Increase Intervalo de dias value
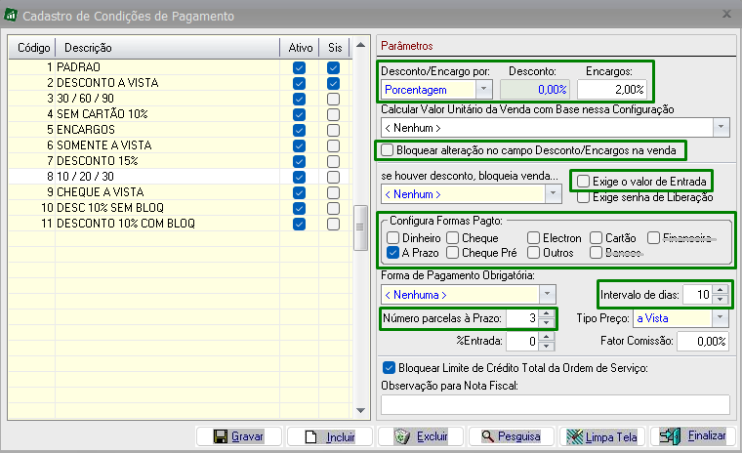This screenshot has width=742, height=453. point(720,290)
